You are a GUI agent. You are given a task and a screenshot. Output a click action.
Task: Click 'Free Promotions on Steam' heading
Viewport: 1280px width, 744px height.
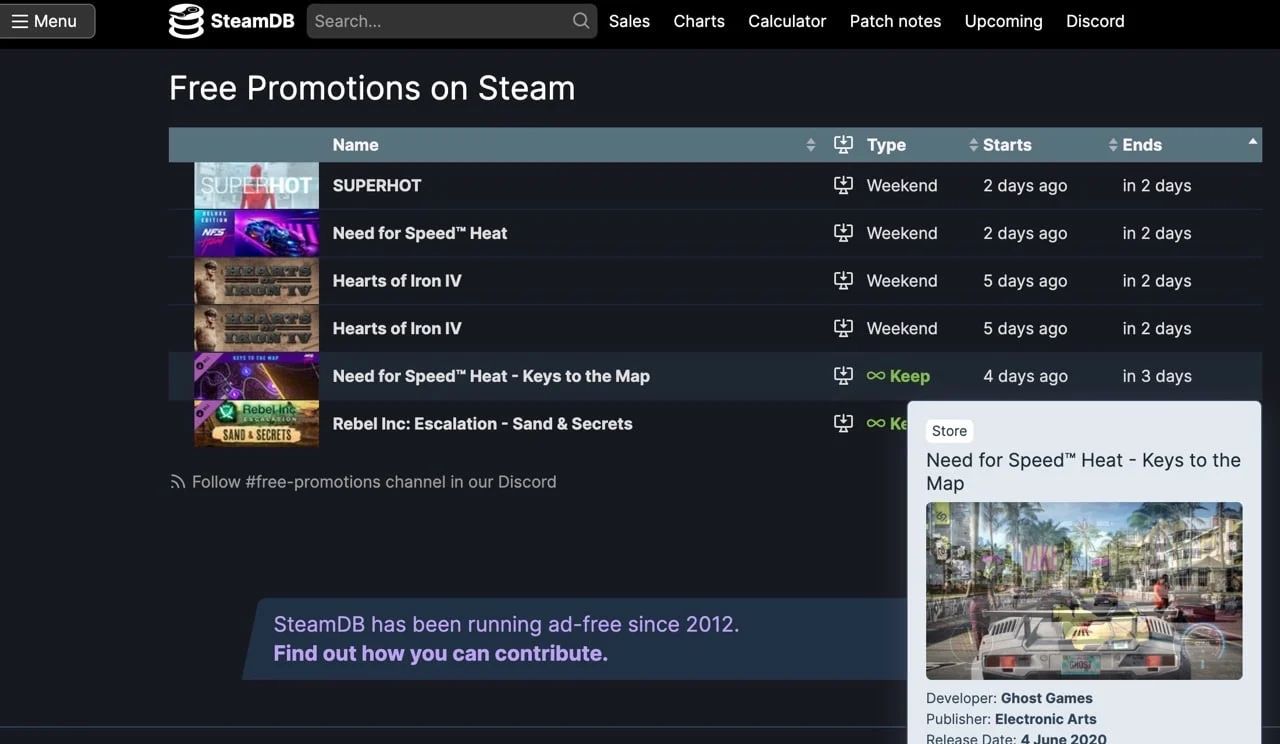coord(372,88)
